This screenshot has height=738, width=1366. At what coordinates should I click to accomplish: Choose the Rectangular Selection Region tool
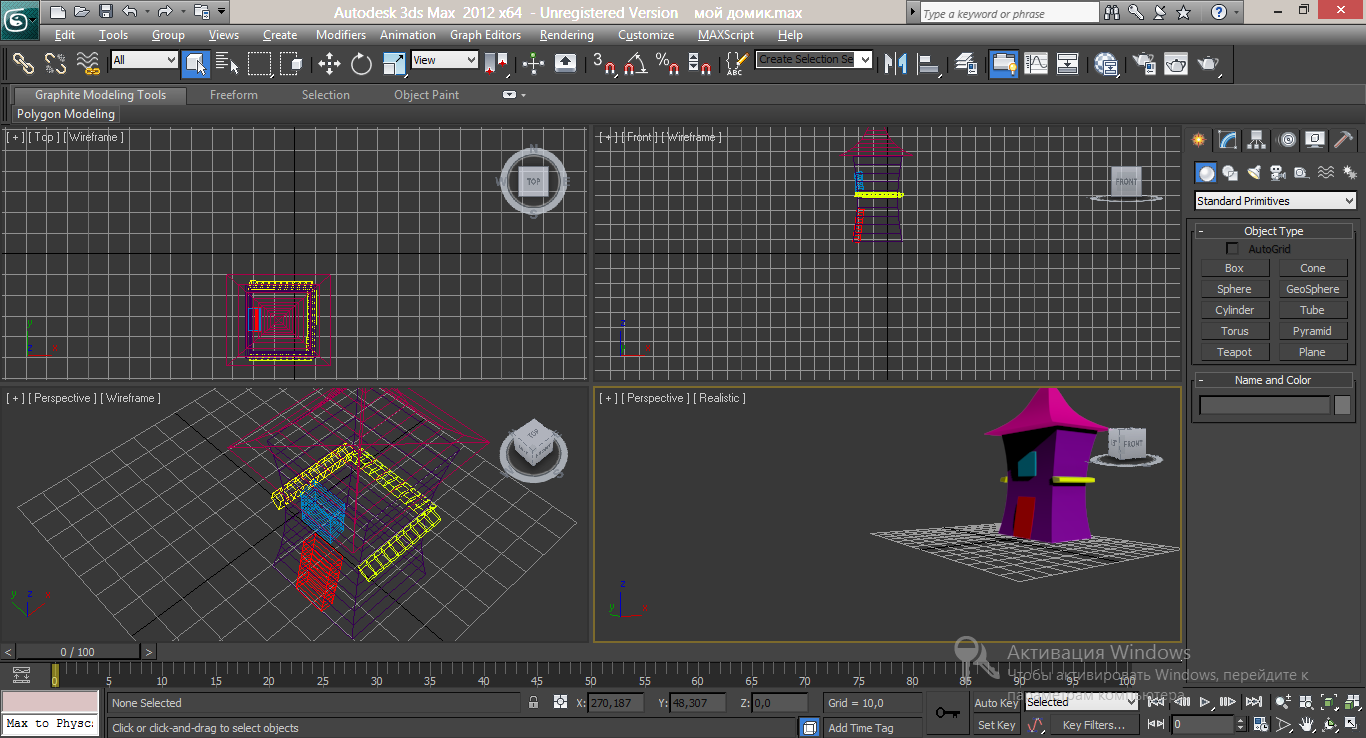pyautogui.click(x=260, y=64)
